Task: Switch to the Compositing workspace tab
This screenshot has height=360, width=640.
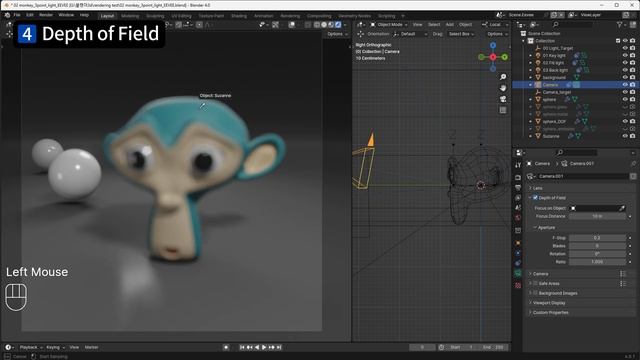Action: [x=319, y=16]
